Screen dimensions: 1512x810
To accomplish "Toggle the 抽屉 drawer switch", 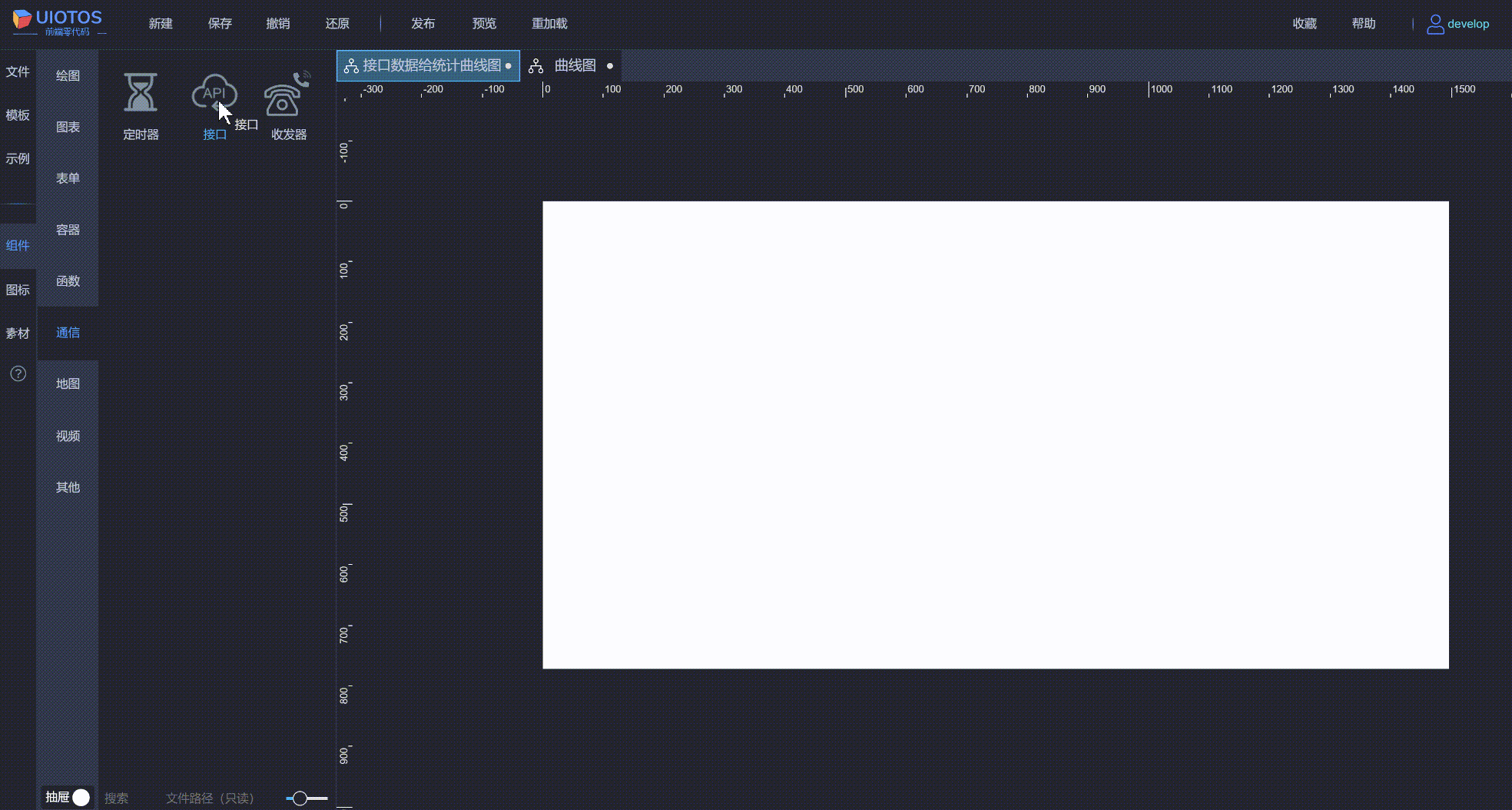I will [80, 798].
